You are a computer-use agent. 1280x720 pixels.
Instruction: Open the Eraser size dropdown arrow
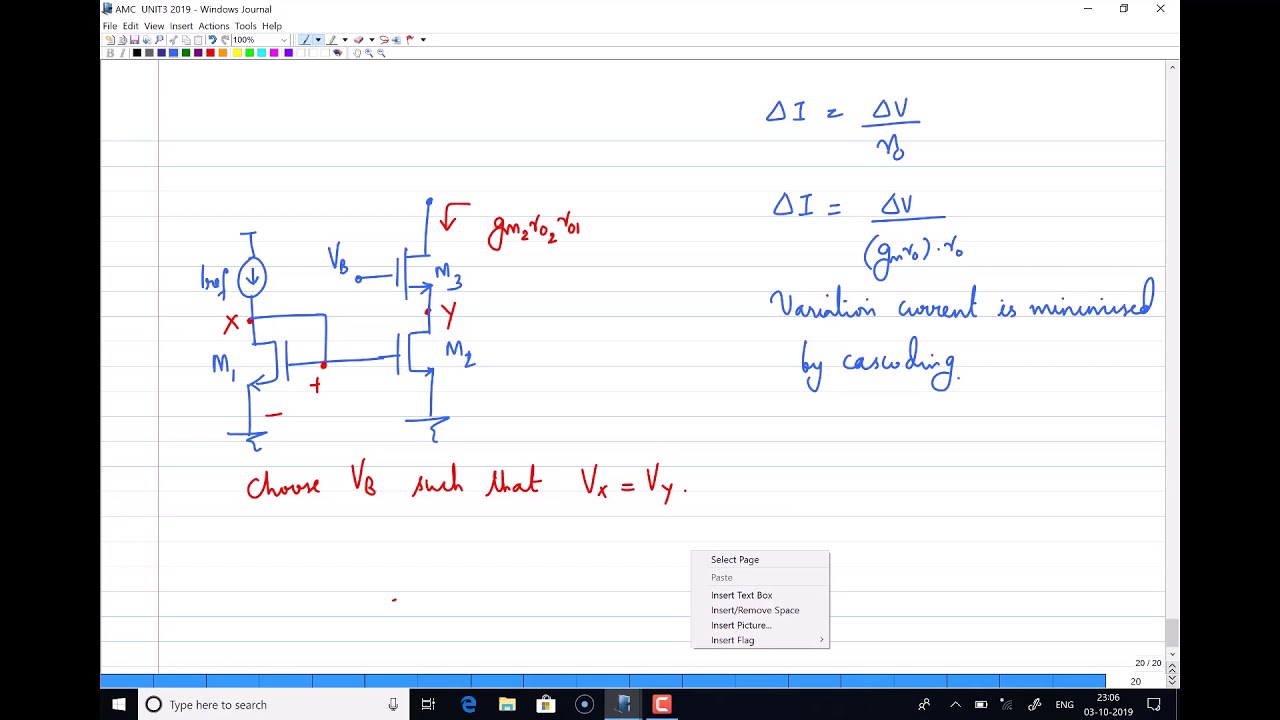(371, 40)
